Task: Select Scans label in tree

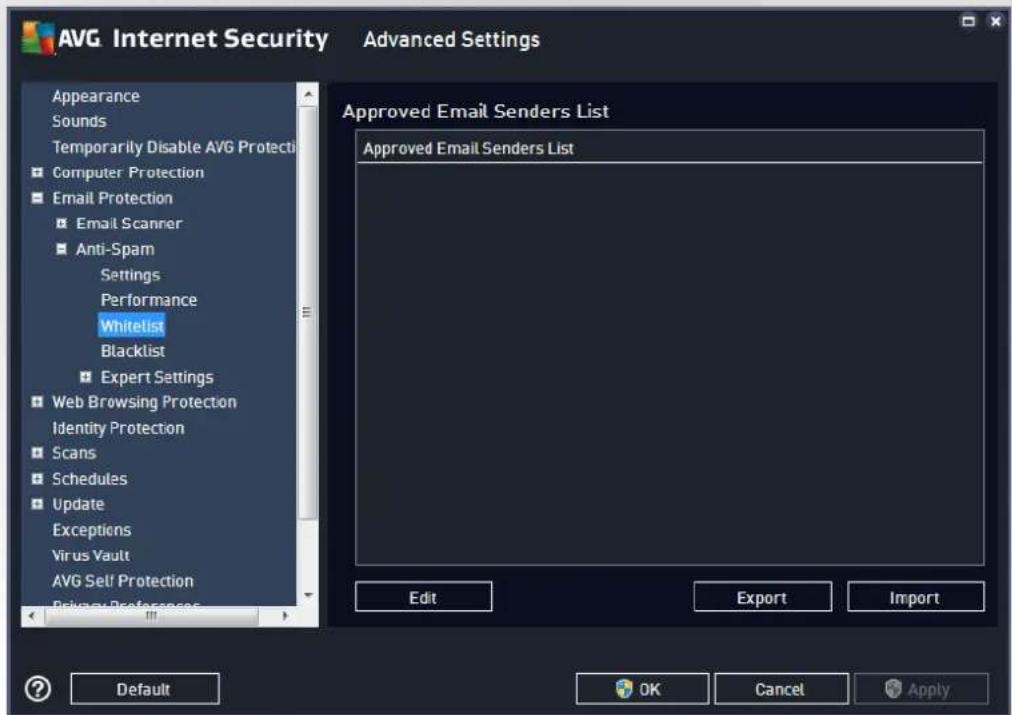Action: coord(74,453)
